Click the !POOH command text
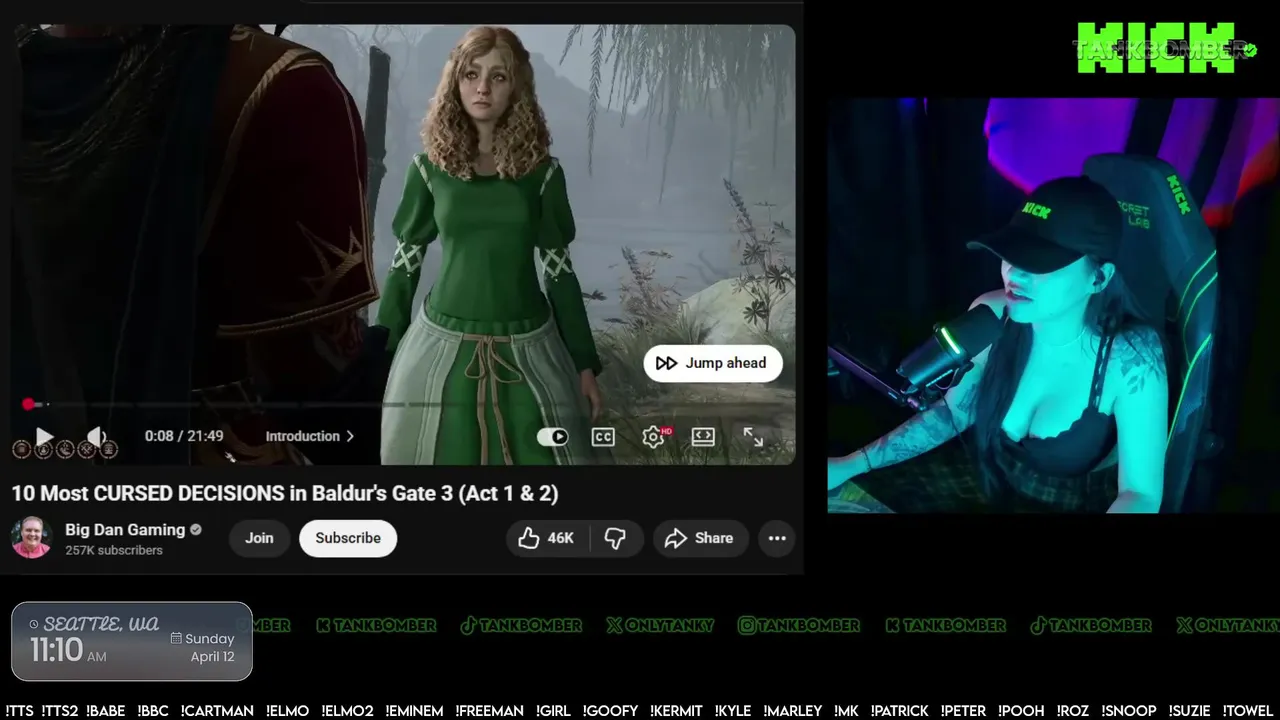Screen dimensions: 1280x720 coord(1021,711)
